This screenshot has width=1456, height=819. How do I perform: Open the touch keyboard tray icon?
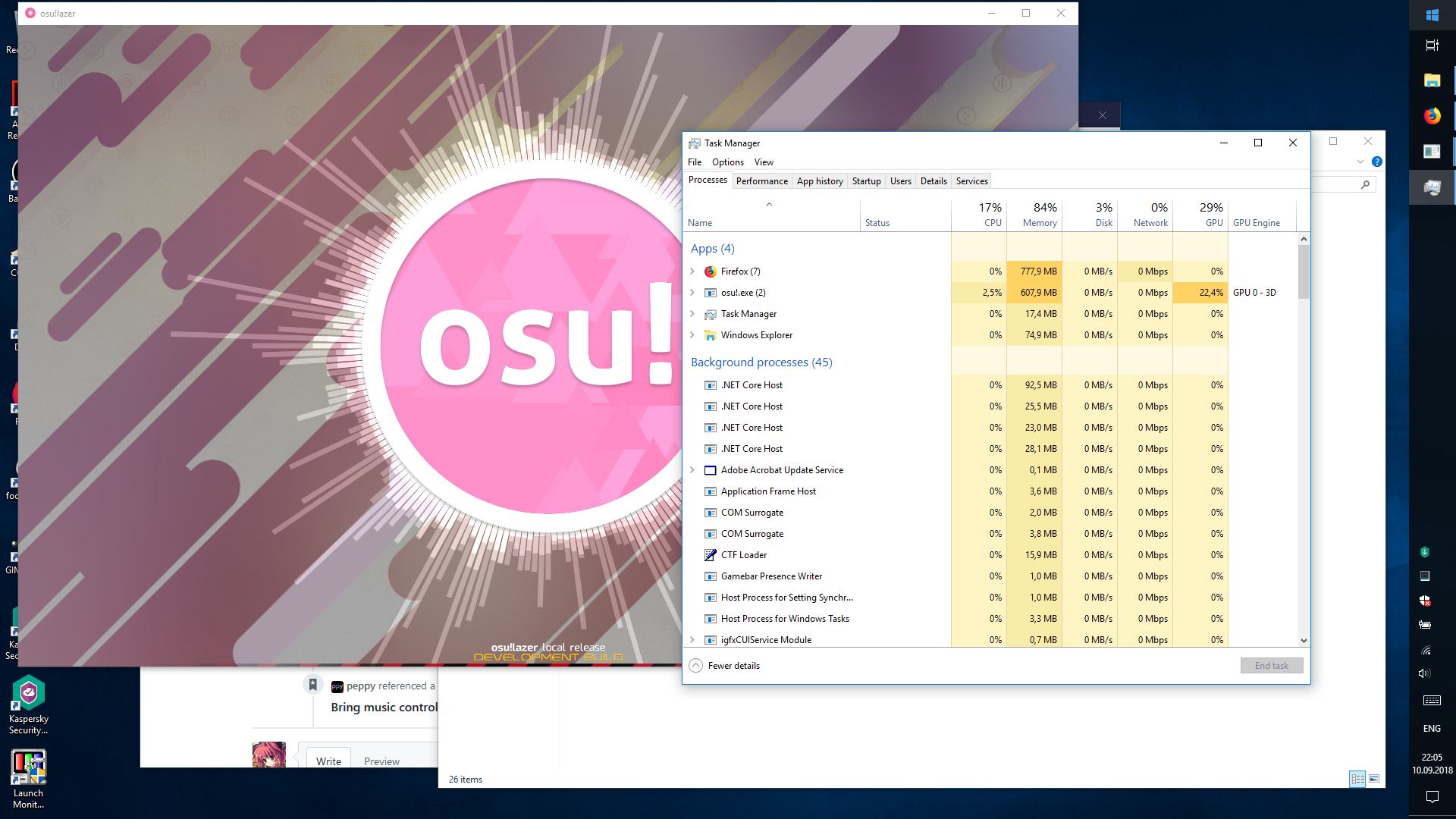coord(1432,700)
